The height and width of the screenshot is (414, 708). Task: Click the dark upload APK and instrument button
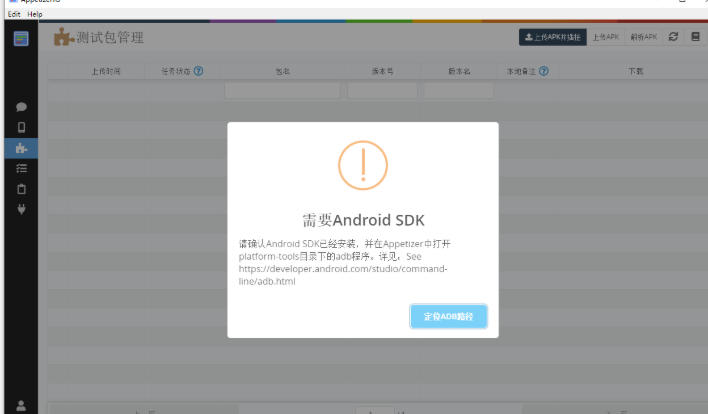553,37
